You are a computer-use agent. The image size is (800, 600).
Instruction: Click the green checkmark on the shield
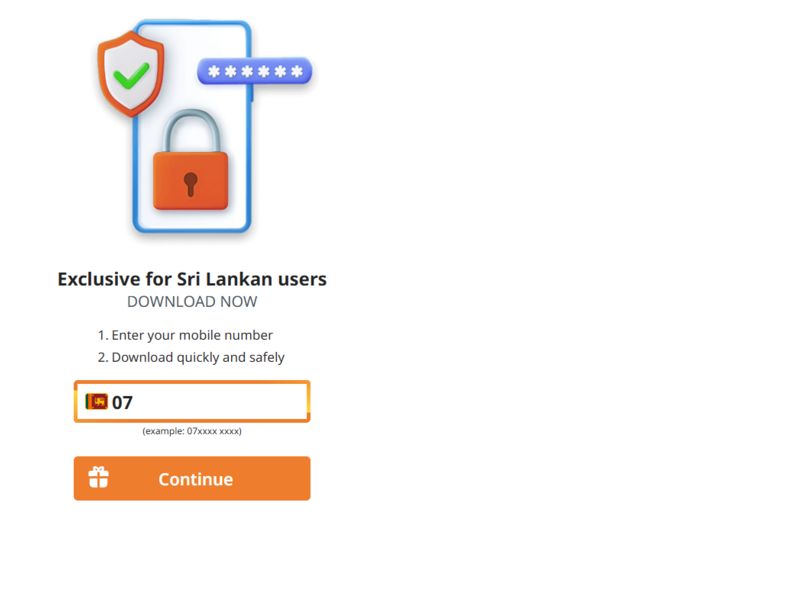(x=131, y=72)
